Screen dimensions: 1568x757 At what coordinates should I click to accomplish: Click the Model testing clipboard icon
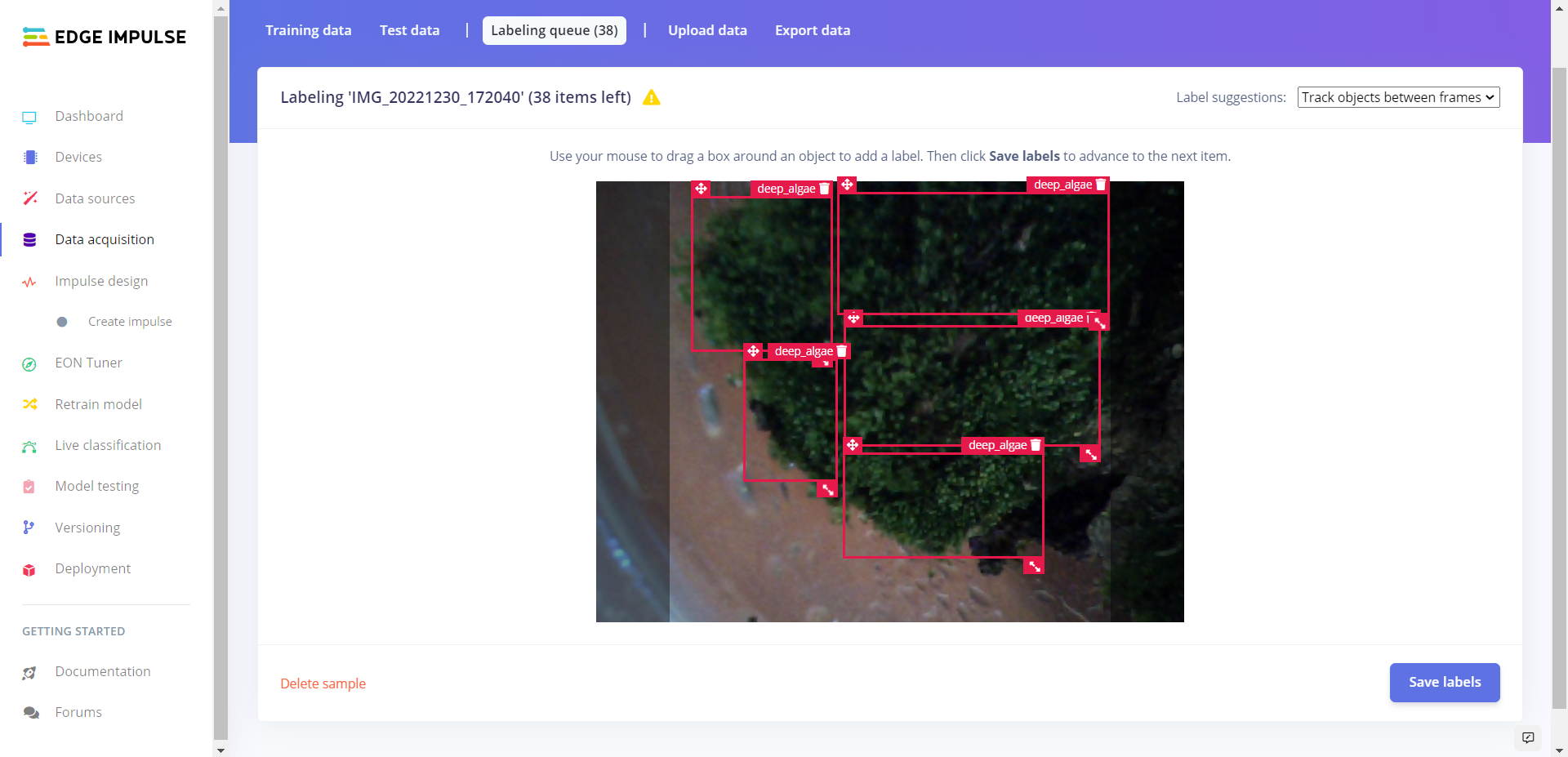(29, 487)
